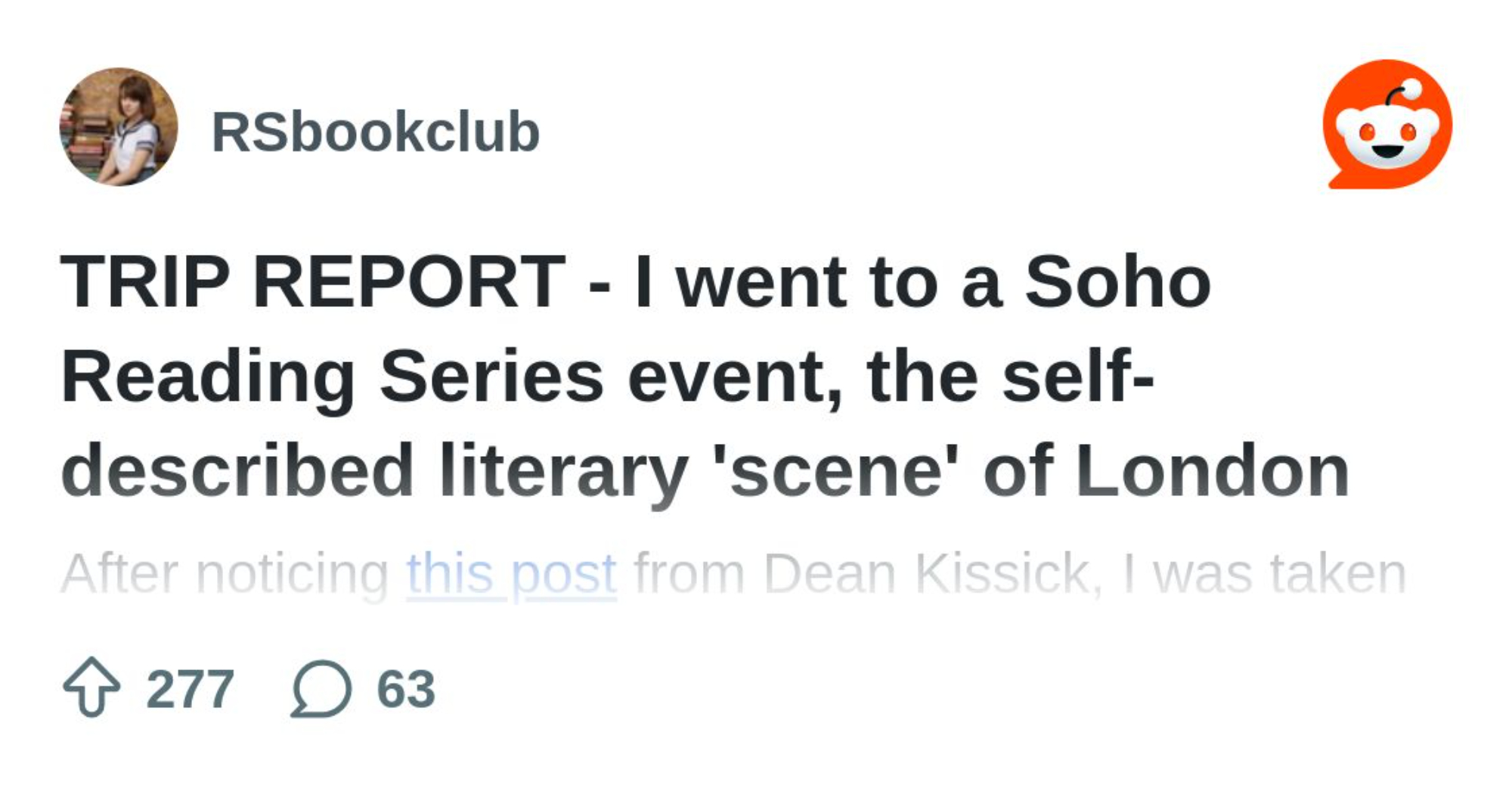
Task: Follow the "this post" hyperlink
Action: [x=511, y=574]
